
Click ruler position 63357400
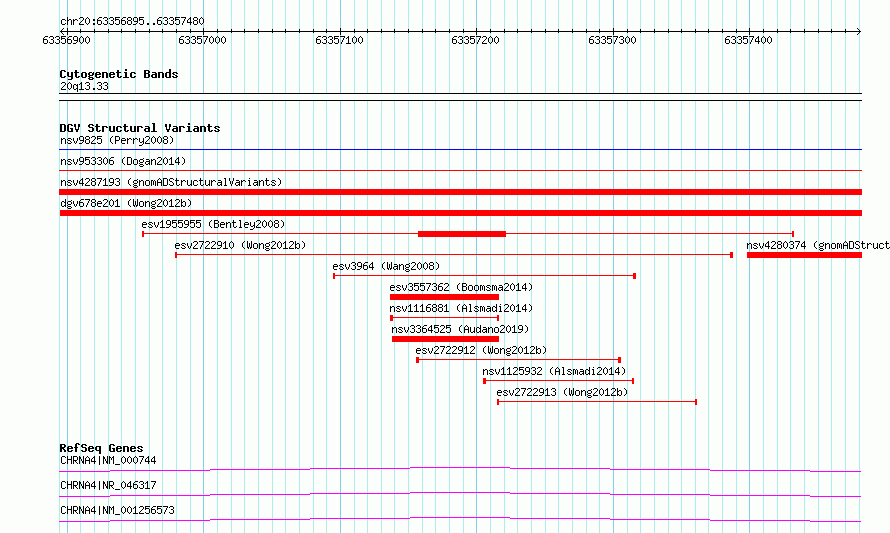tap(748, 40)
